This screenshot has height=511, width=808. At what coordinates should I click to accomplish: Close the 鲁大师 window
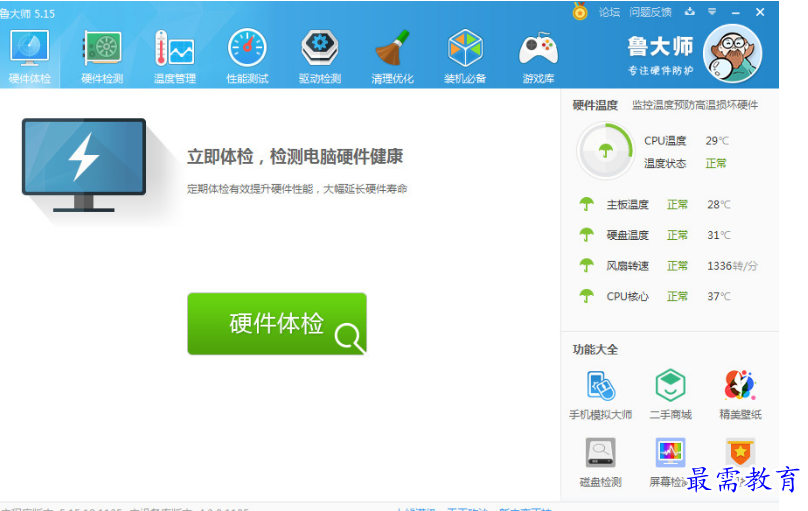pyautogui.click(x=760, y=12)
